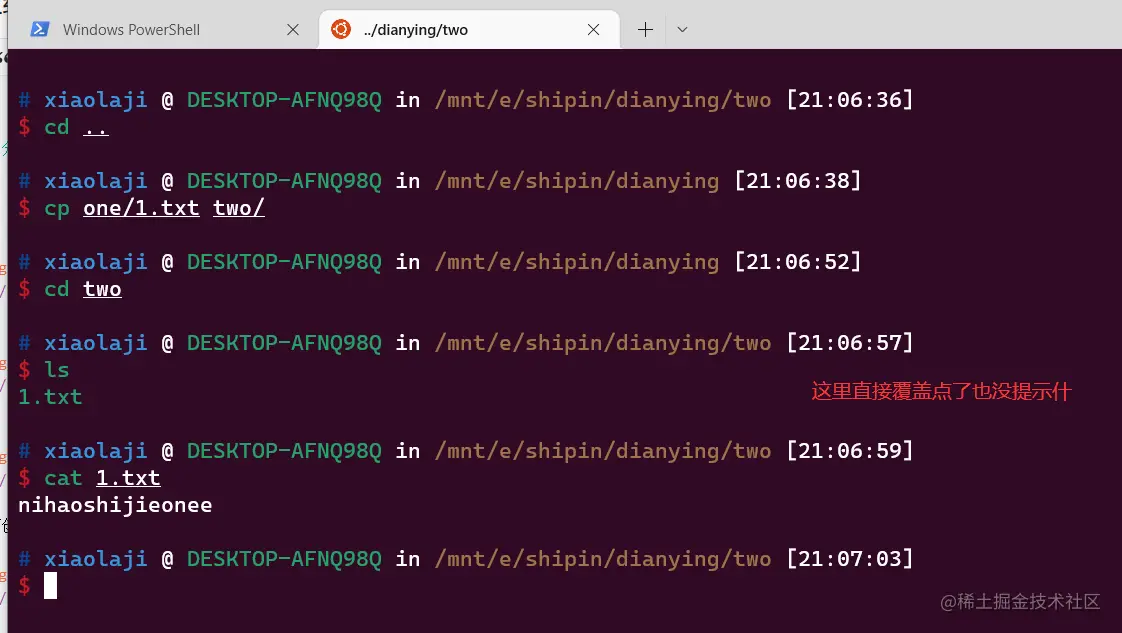
Task: Click 'two/' destination in cp command
Action: click(239, 208)
